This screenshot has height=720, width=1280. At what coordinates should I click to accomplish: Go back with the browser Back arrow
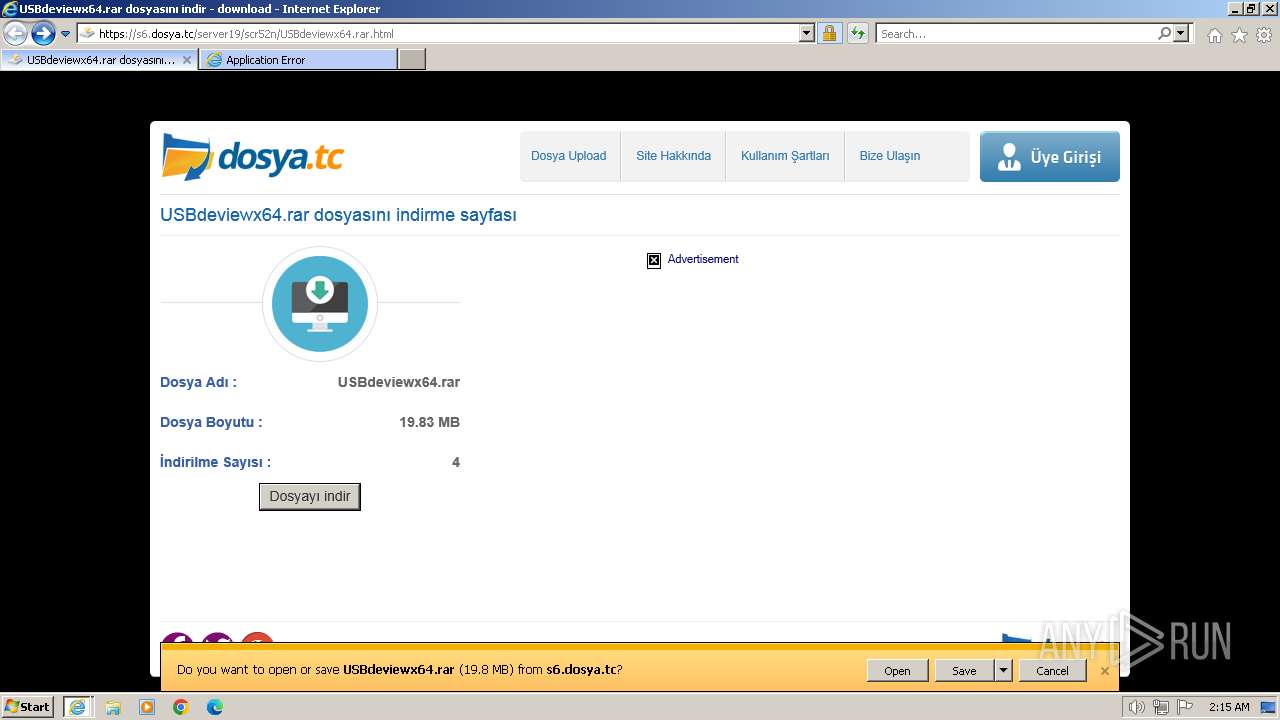coord(16,33)
